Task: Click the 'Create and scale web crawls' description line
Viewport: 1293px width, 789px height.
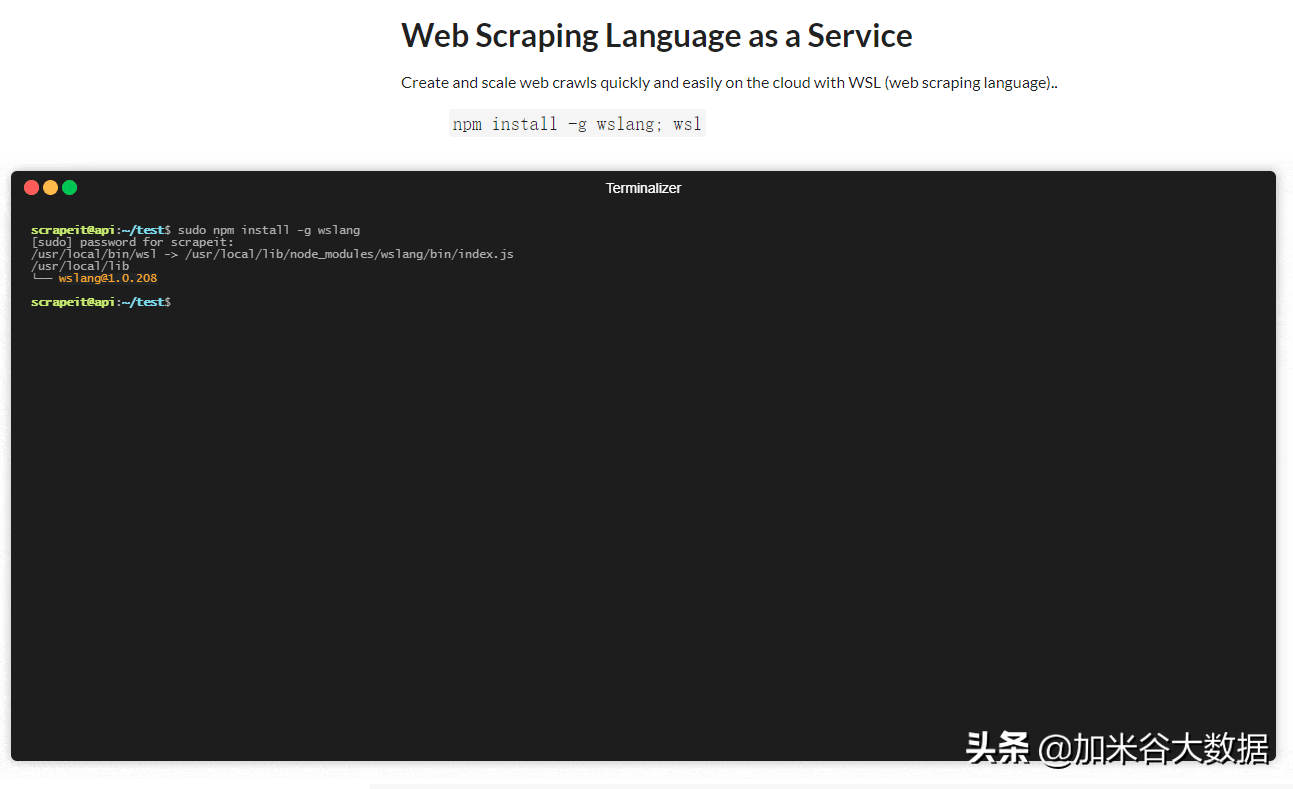Action: pyautogui.click(x=729, y=83)
